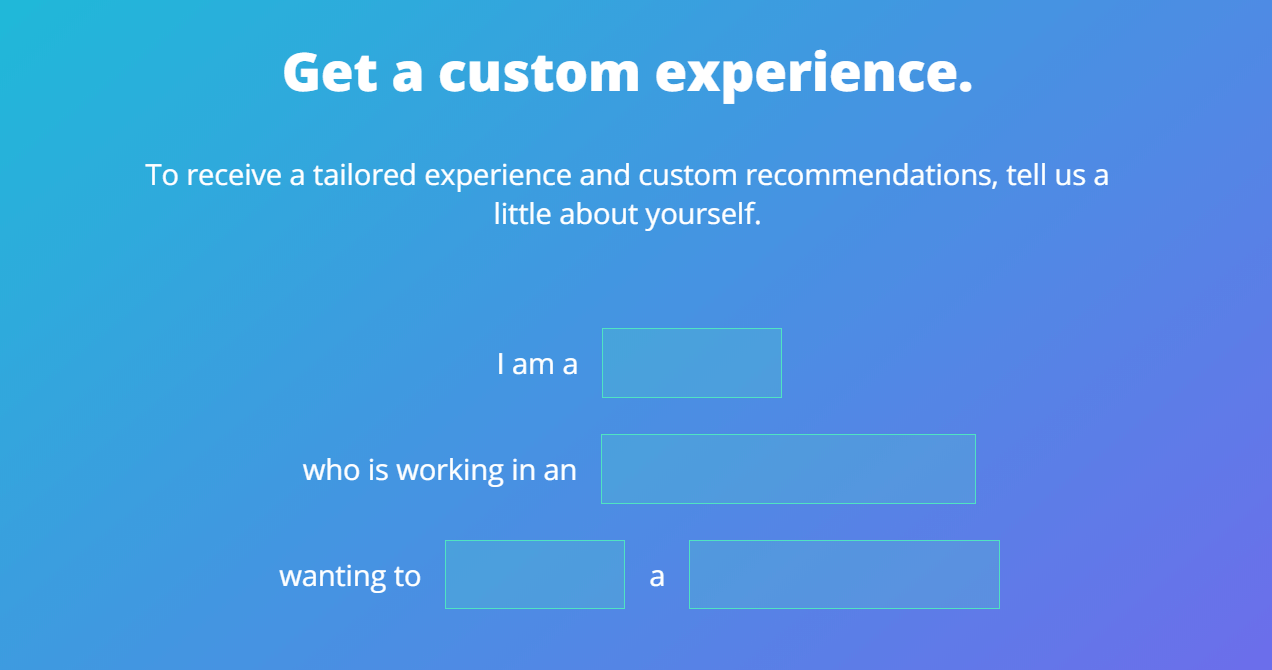Select the role field beside "I am a"
The width and height of the screenshot is (1272, 670).
[x=691, y=363]
